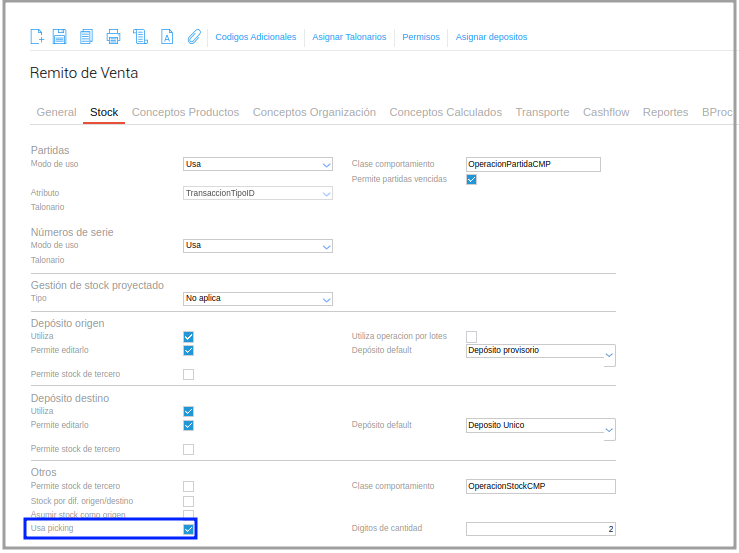Click the Codigos Adicionales link
The height and width of the screenshot is (553, 739).
point(255,37)
